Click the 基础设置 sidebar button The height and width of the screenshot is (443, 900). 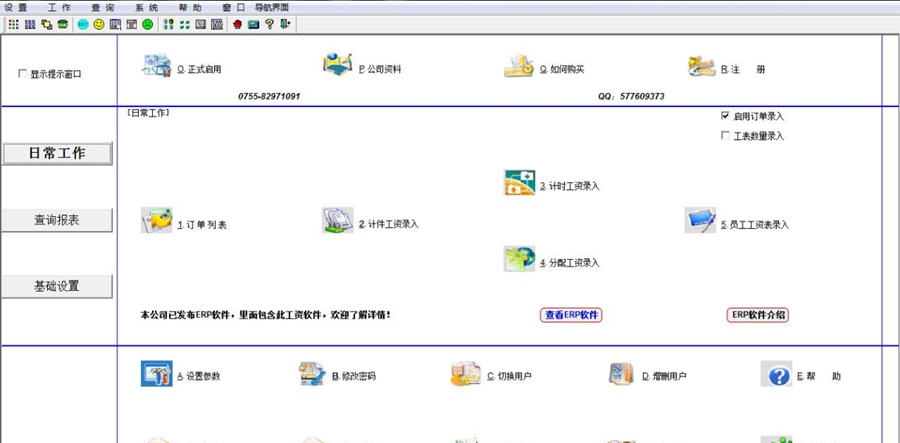tap(57, 286)
